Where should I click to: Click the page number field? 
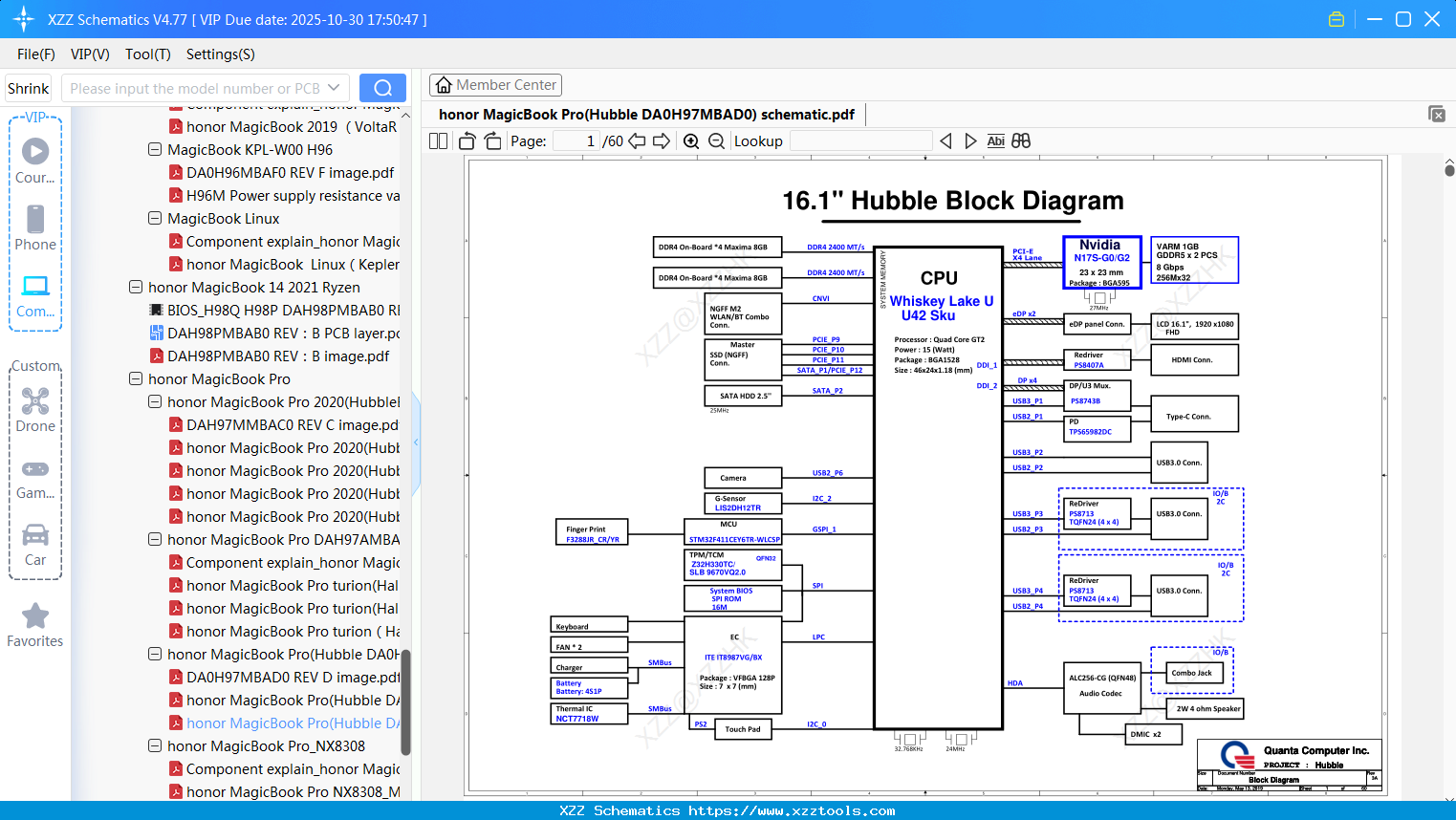click(576, 141)
